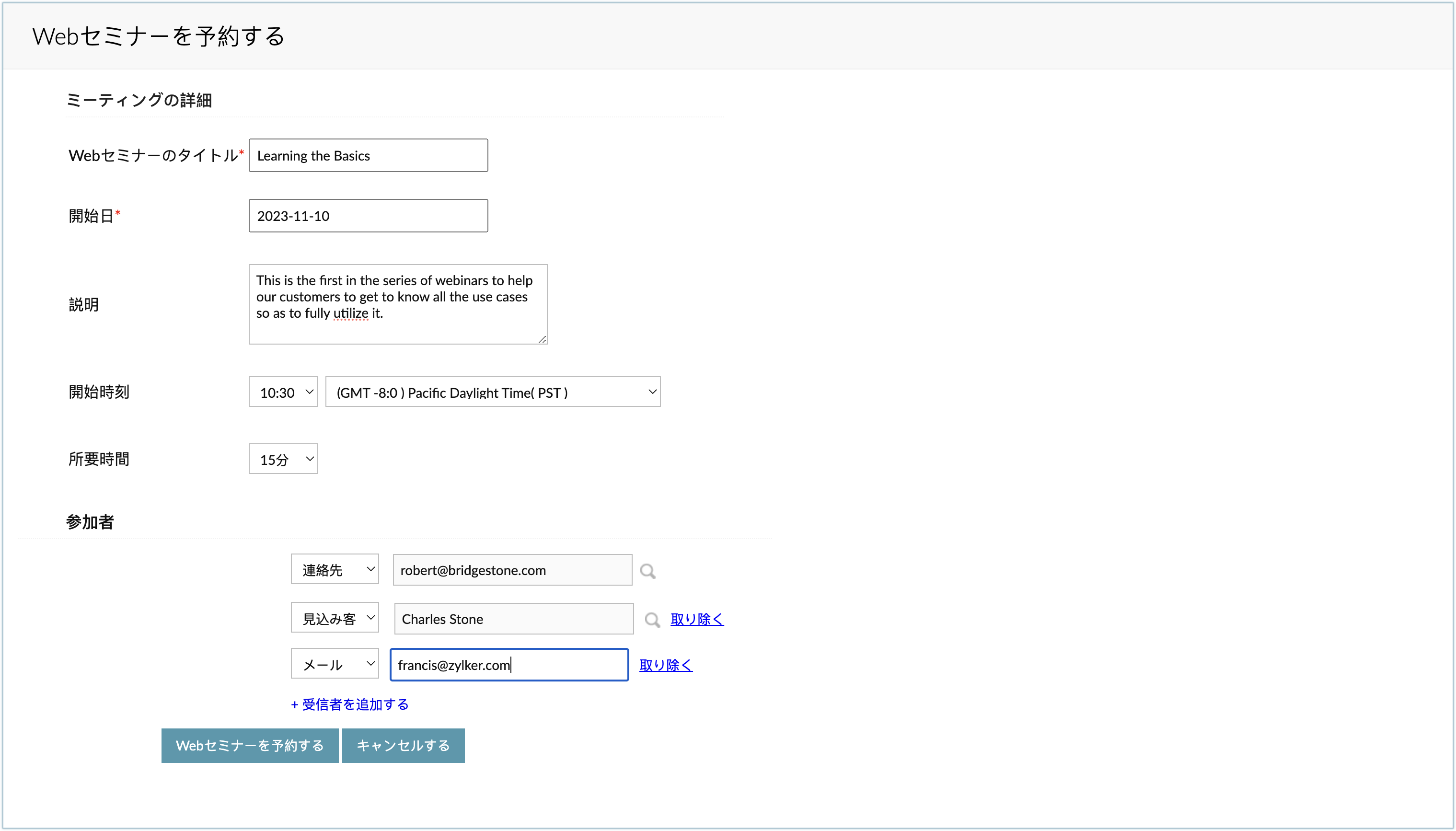Click the robert@bridgestone.com input field
This screenshot has height=831, width=1456.
pos(512,570)
